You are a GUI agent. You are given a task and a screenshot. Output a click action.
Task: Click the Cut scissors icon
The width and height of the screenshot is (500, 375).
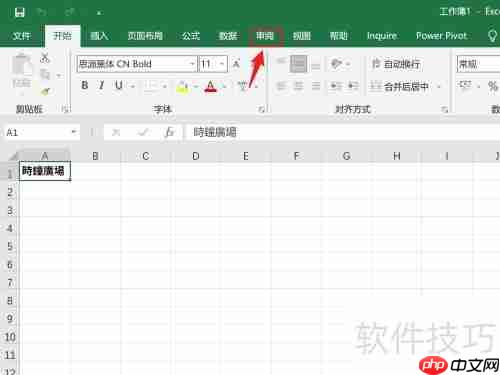click(x=45, y=58)
